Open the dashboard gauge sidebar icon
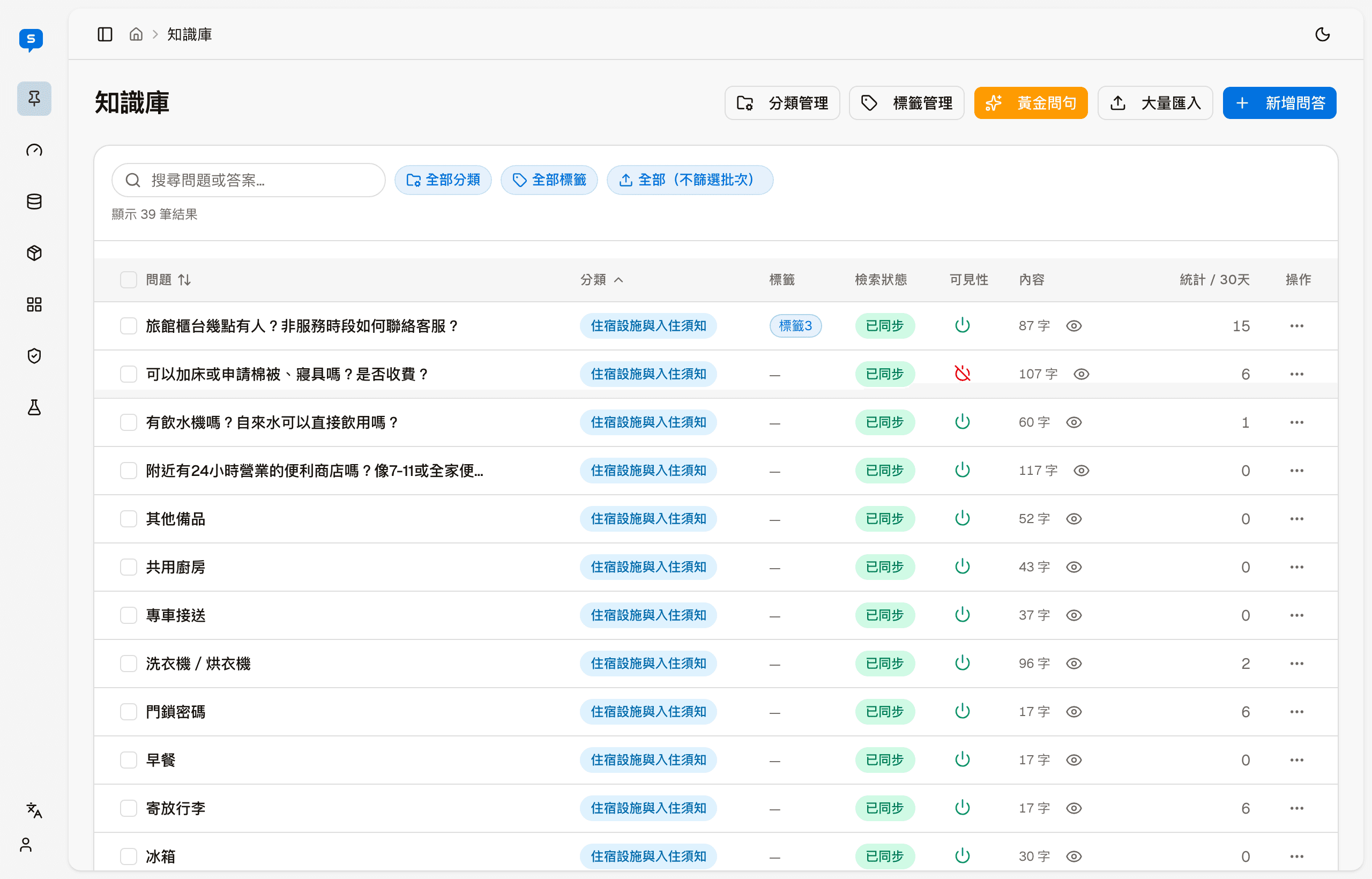Viewport: 1372px width, 879px height. 34,150
